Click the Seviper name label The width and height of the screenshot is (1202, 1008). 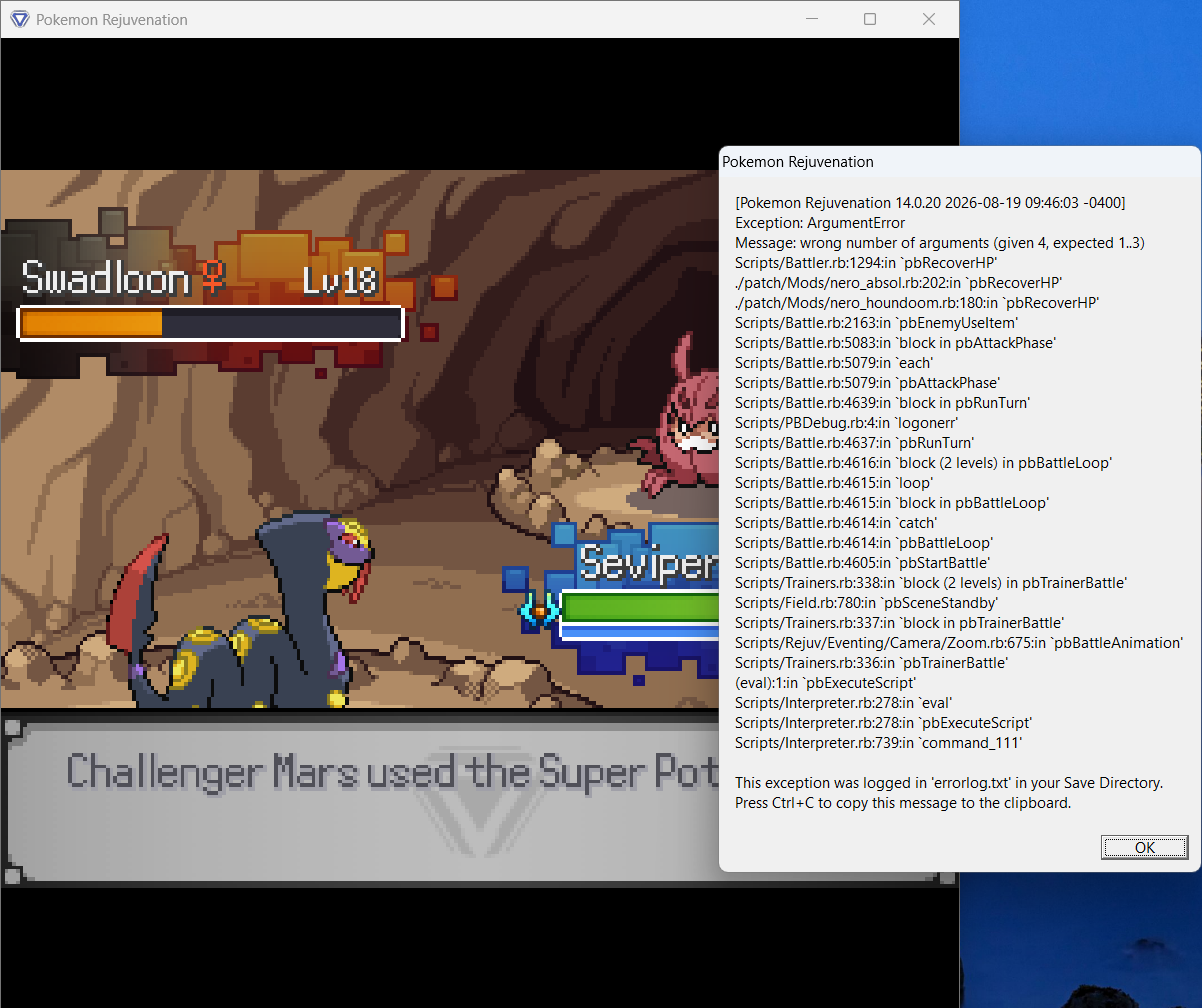pyautogui.click(x=648, y=563)
